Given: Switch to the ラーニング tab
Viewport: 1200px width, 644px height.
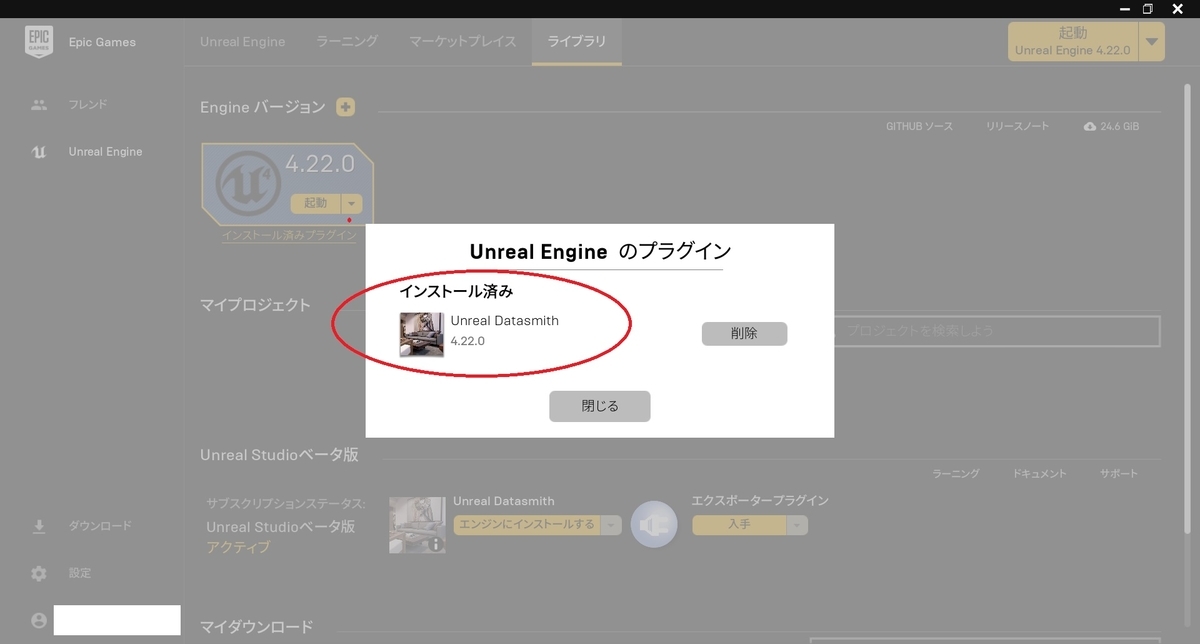Looking at the screenshot, I should [346, 41].
